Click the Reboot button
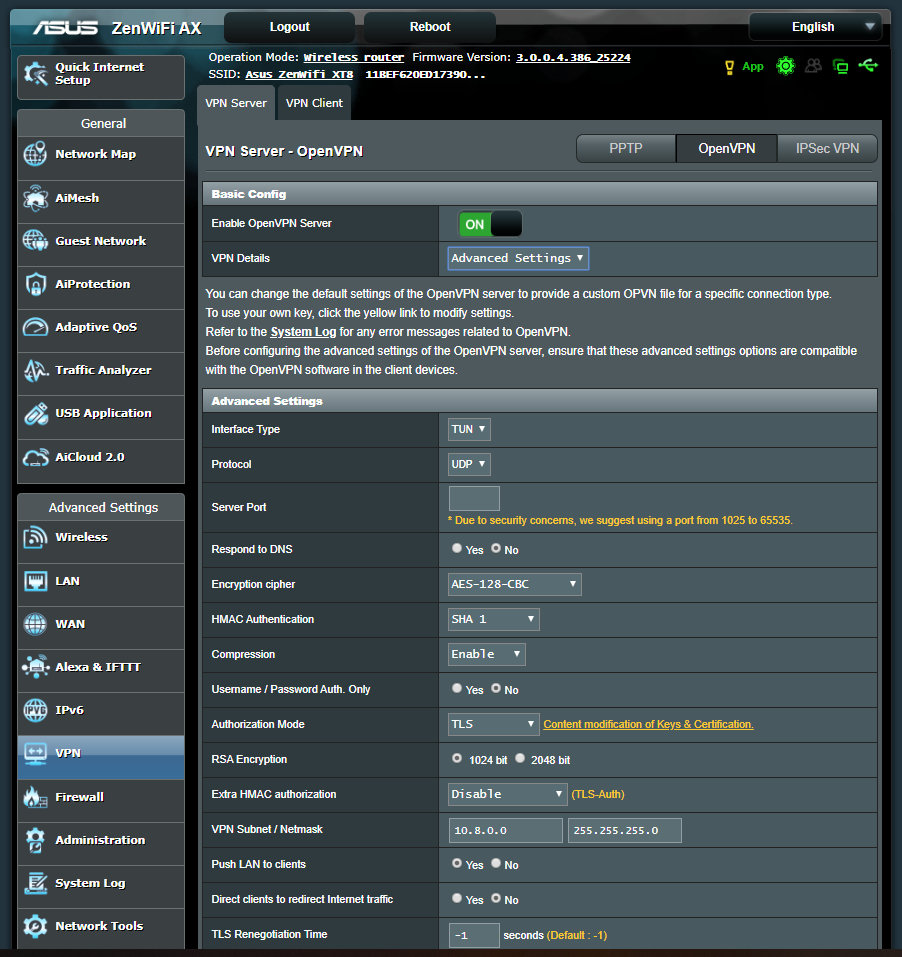The image size is (902, 957). pyautogui.click(x=430, y=27)
